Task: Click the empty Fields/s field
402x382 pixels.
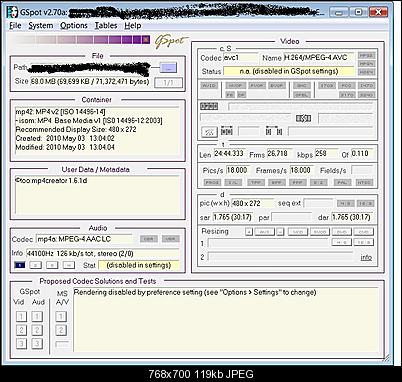Action: [x=362, y=170]
